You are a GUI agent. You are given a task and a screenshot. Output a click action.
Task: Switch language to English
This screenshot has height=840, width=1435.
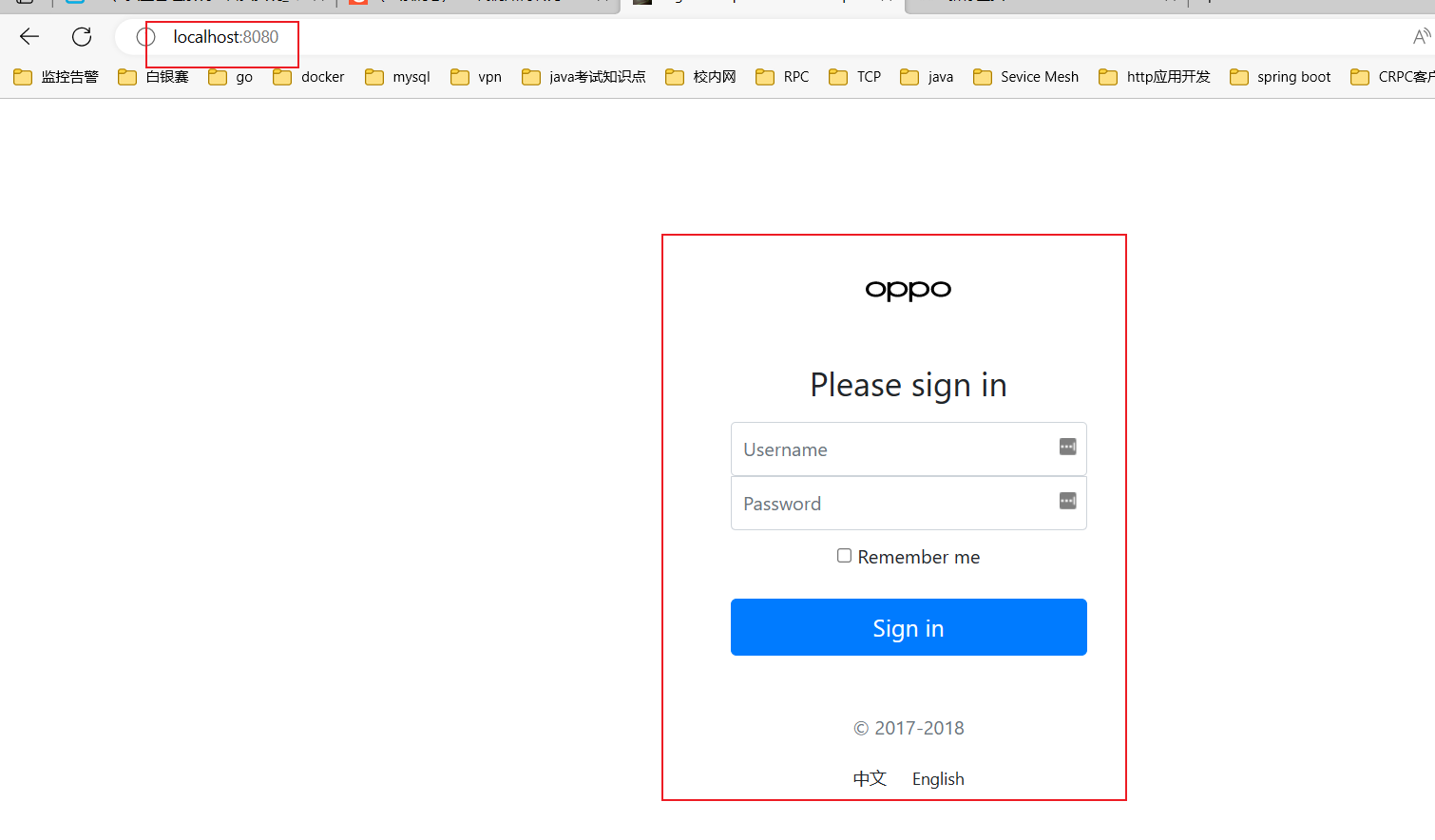tap(938, 779)
